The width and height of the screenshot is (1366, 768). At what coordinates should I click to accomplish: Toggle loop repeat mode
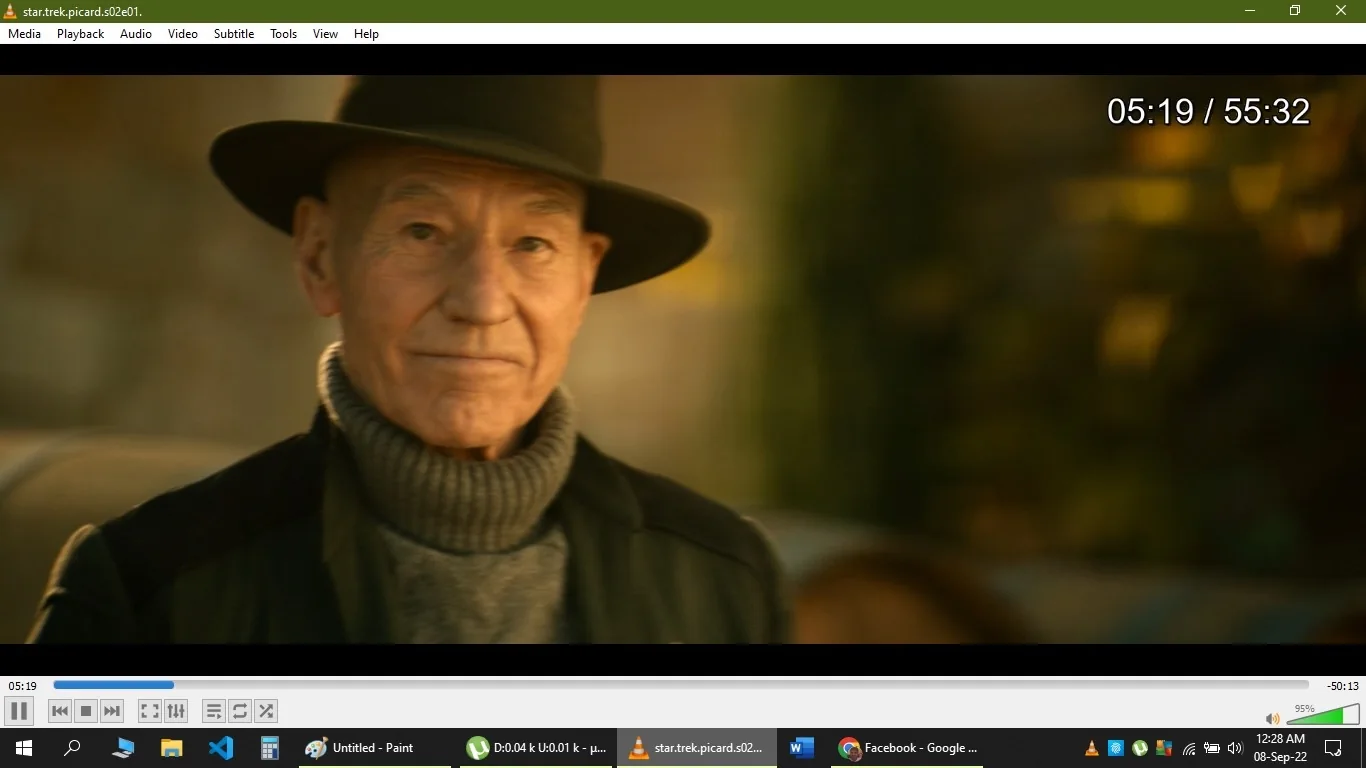coord(240,711)
